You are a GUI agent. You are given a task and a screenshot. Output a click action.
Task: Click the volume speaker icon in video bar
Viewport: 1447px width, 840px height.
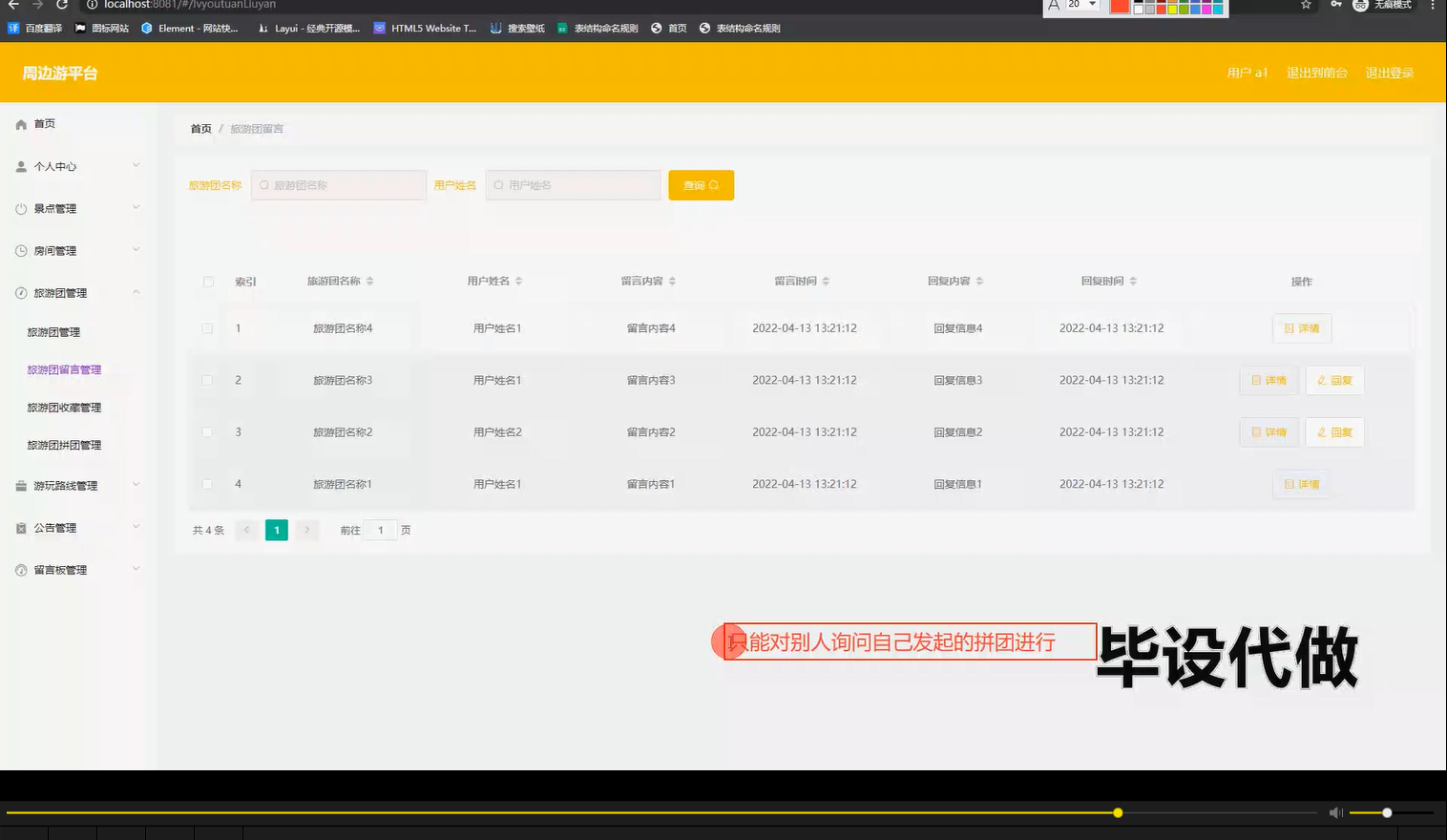click(x=1335, y=812)
